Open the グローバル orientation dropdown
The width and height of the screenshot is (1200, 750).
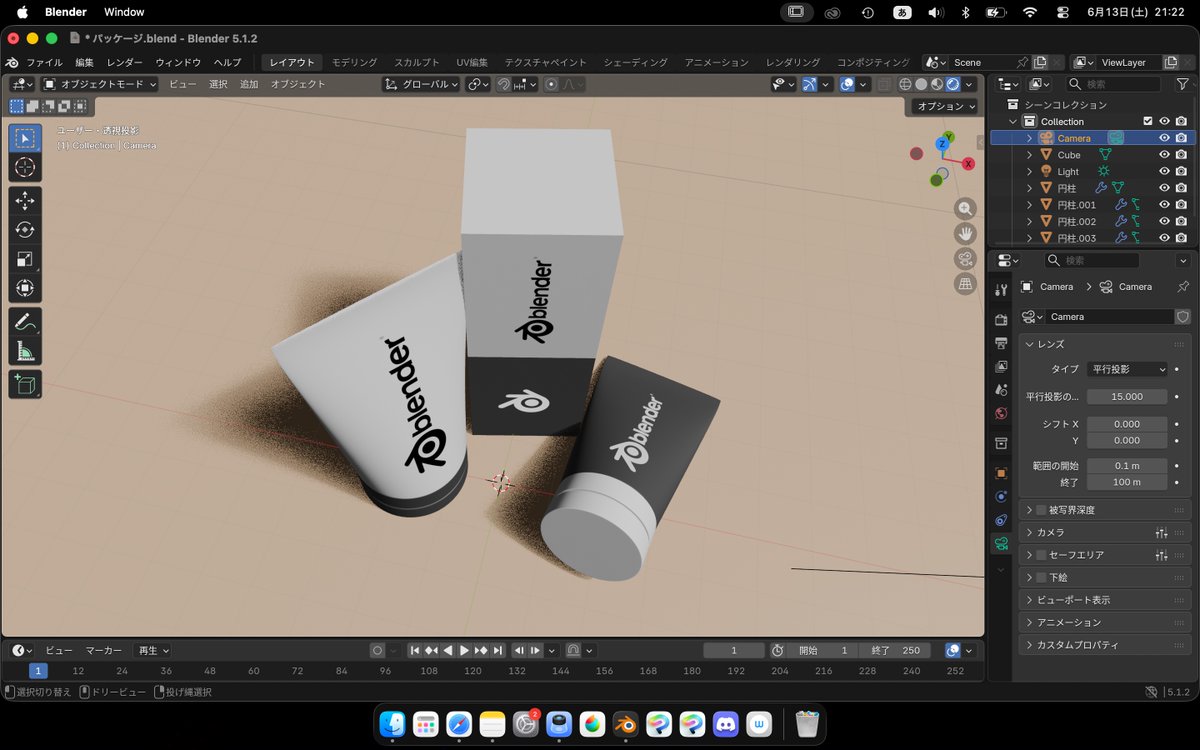click(421, 85)
